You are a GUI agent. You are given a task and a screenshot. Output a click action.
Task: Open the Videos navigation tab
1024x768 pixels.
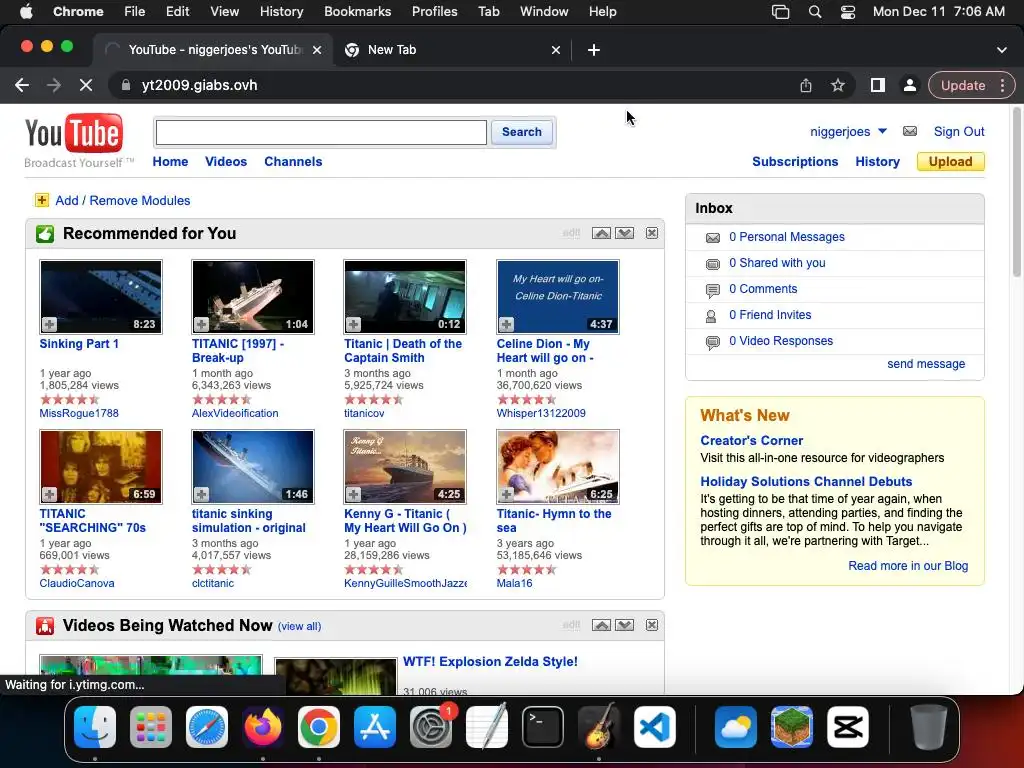(x=226, y=161)
